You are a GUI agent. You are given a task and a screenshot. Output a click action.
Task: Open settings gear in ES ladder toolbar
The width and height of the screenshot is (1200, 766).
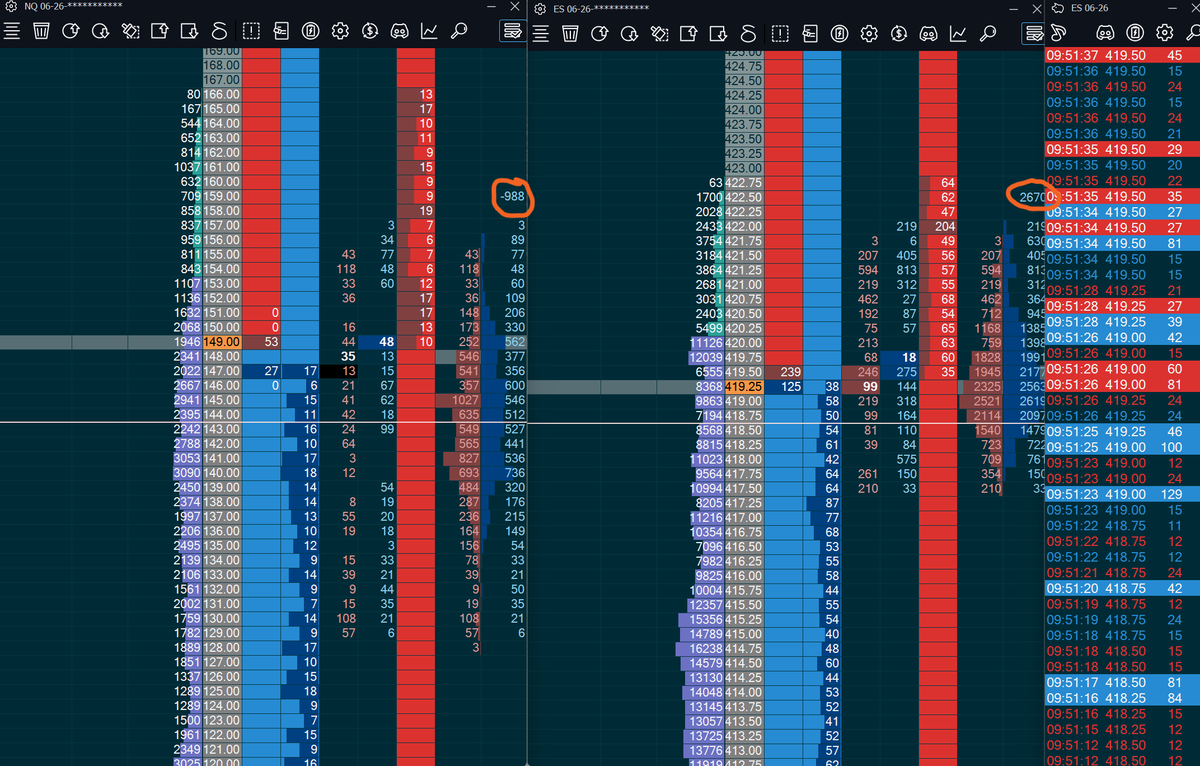pos(869,32)
